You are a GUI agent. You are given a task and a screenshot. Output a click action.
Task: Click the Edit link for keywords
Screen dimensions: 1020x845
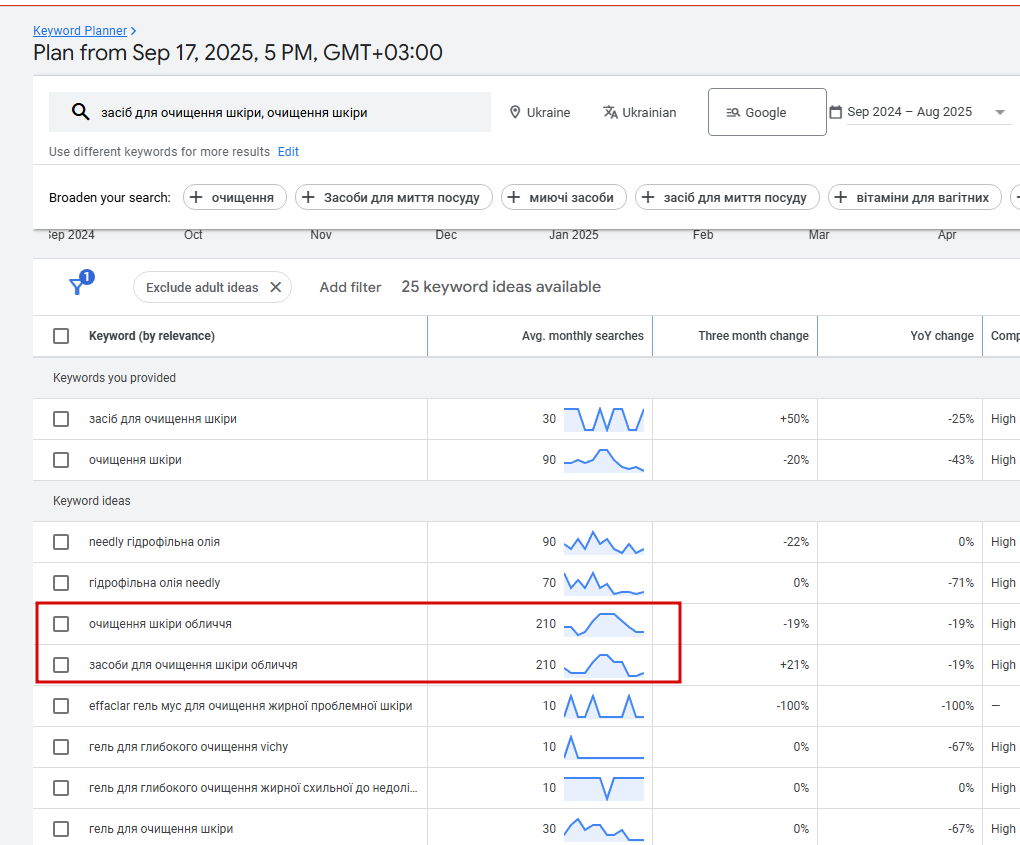[x=288, y=152]
